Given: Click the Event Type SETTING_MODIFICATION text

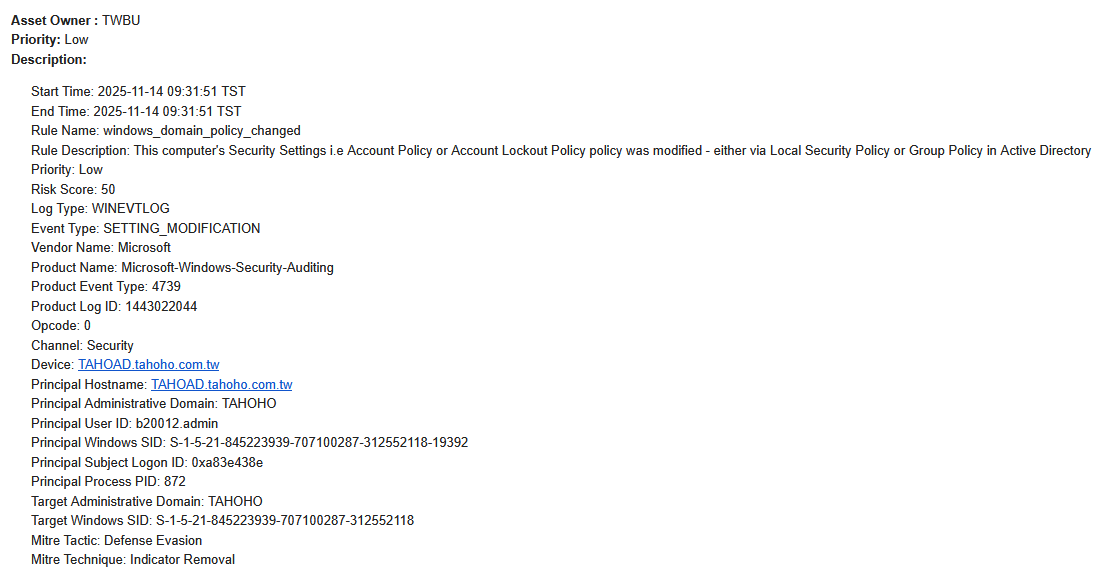Looking at the screenshot, I should (x=182, y=228).
